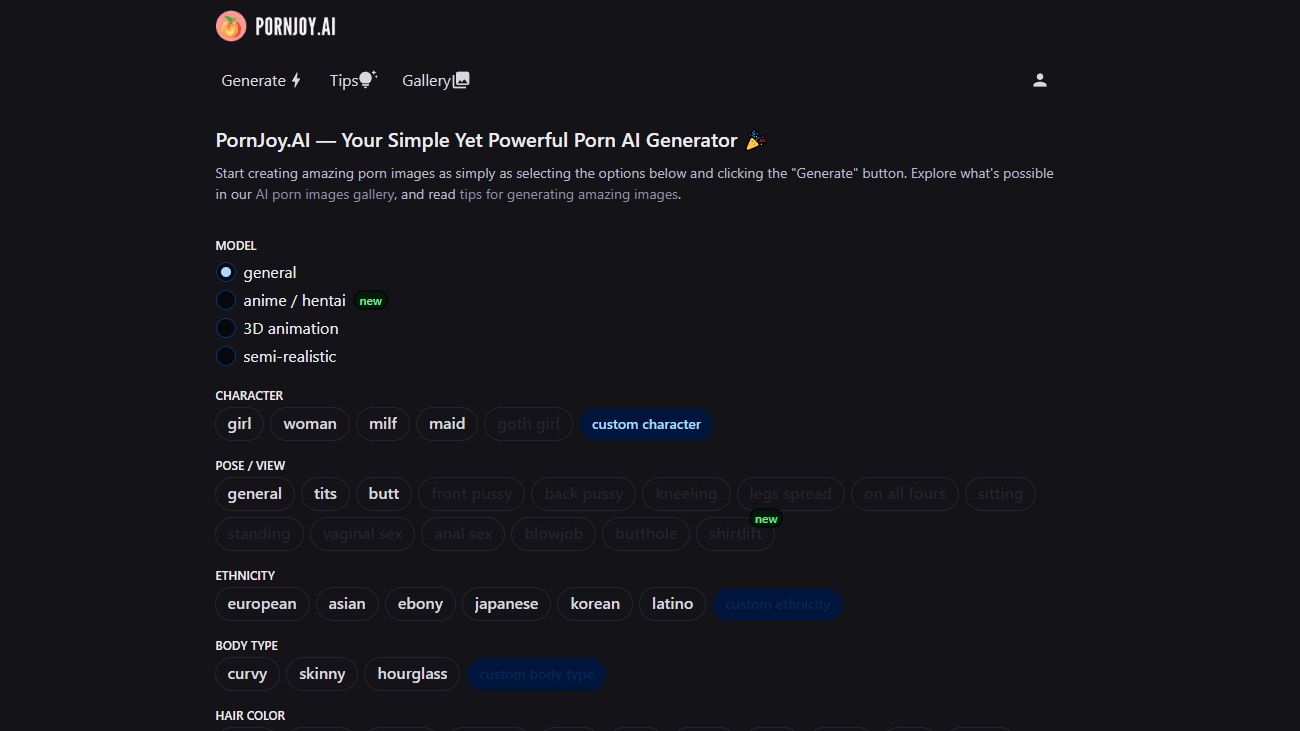Click the Tips lightbulb icon

(367, 80)
